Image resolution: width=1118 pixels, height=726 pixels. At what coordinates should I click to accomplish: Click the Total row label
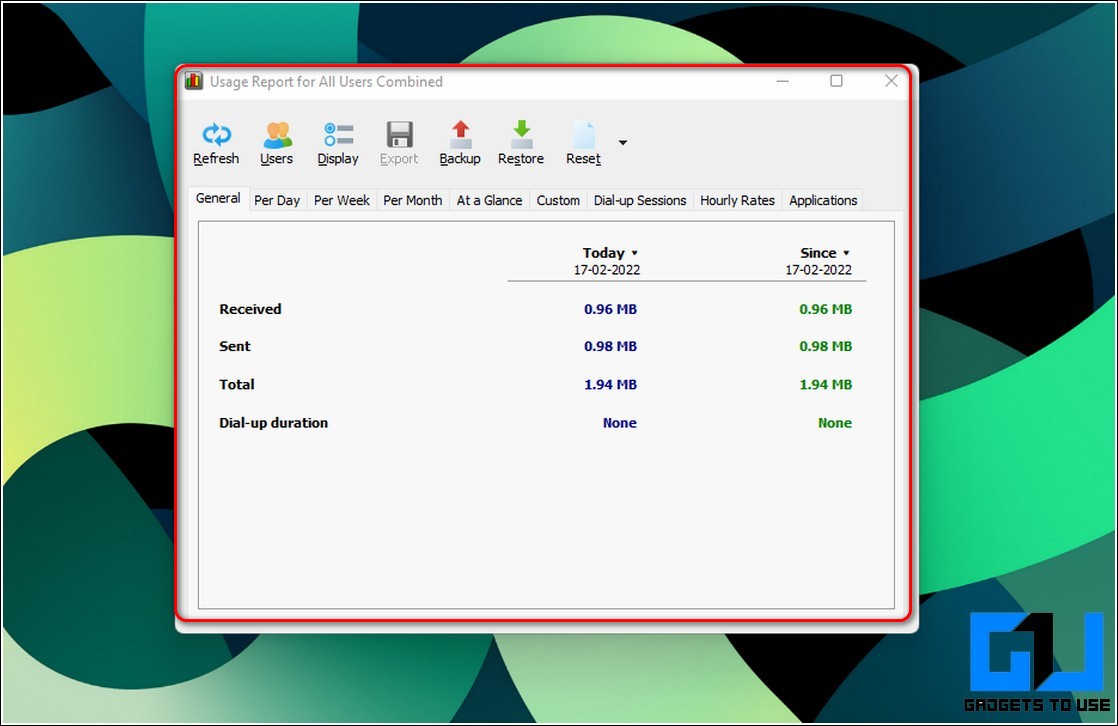click(x=237, y=384)
